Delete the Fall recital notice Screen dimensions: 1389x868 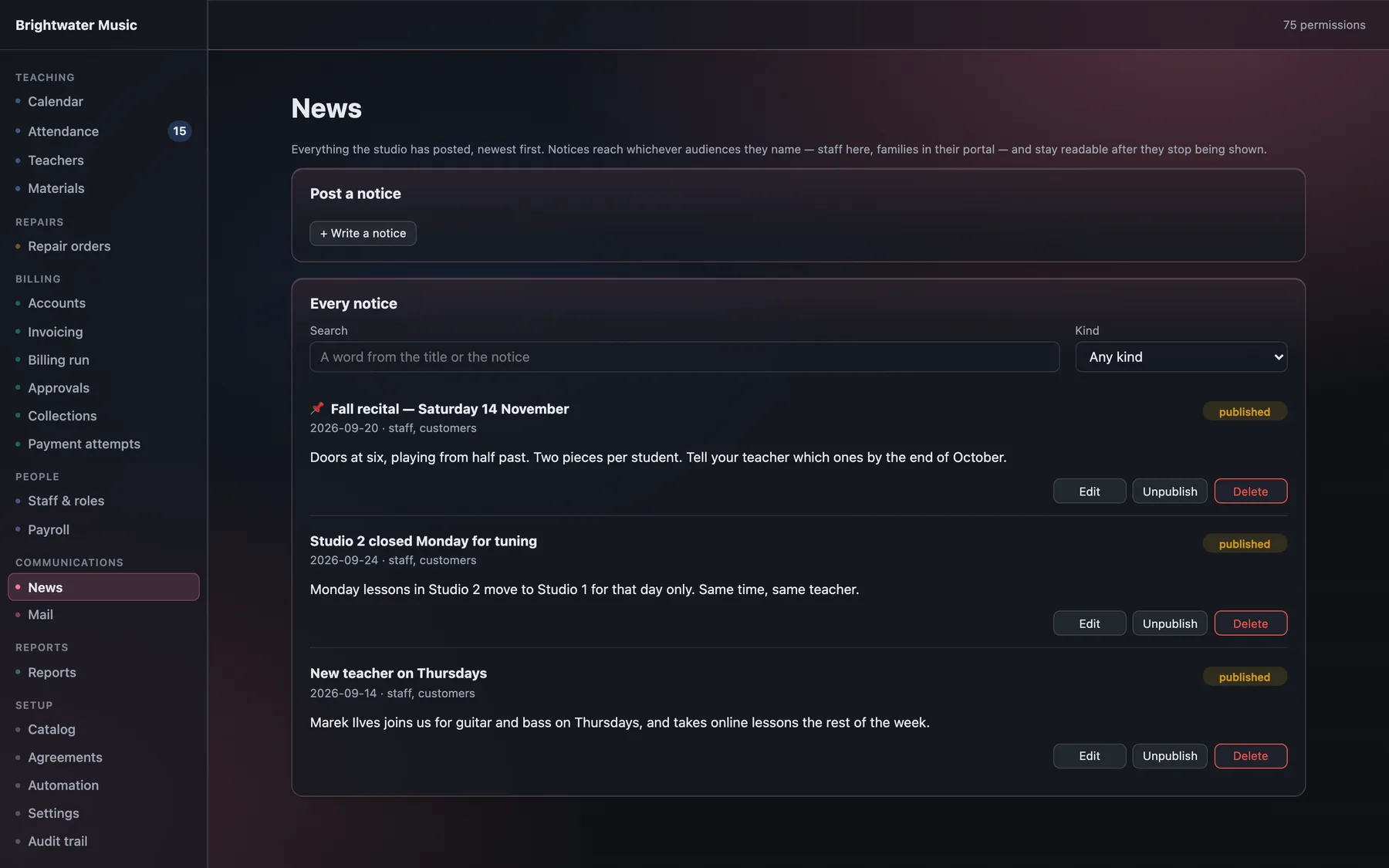tap(1250, 491)
